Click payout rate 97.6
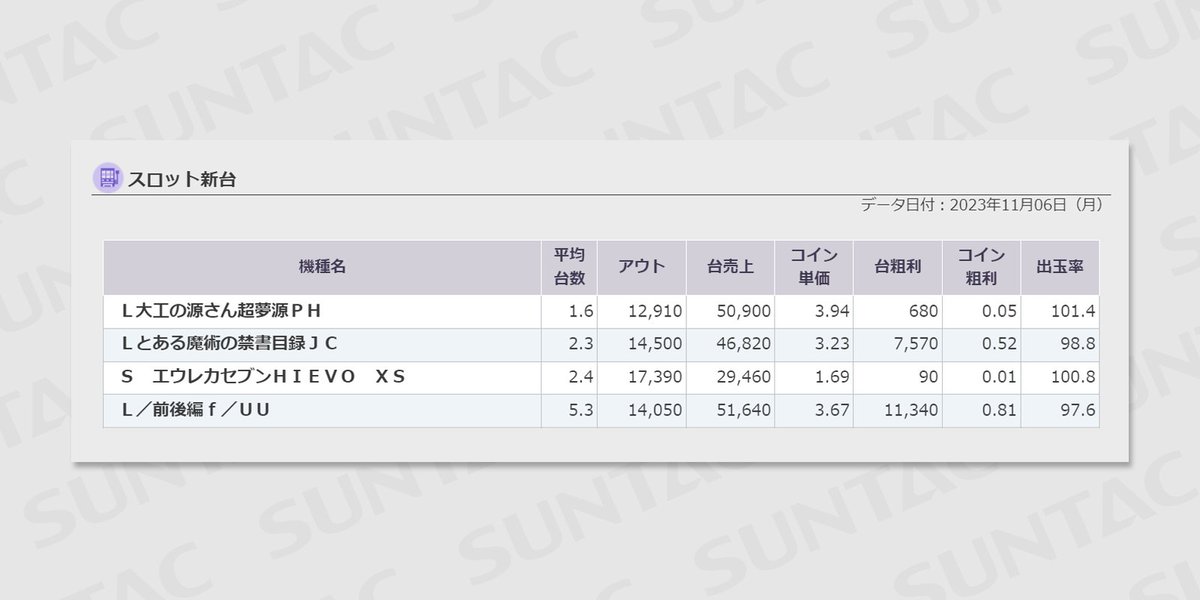1200x600 pixels. click(1078, 410)
